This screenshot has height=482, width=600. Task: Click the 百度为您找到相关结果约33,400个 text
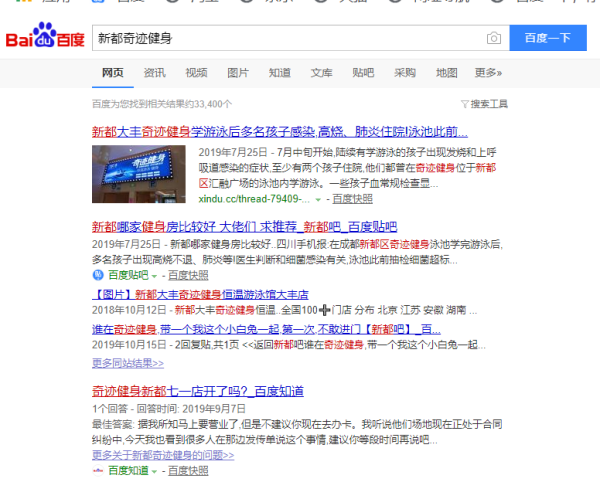click(x=162, y=104)
